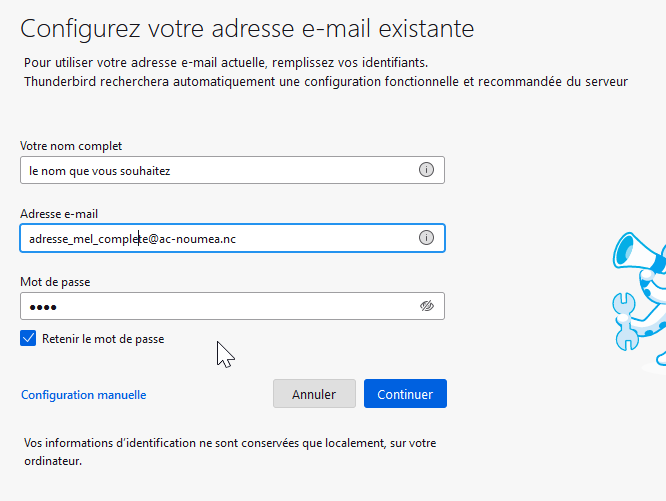Image resolution: width=666 pixels, height=501 pixels.
Task: Click the 'Retenir le mot de passe' label text
Action: [x=103, y=339]
